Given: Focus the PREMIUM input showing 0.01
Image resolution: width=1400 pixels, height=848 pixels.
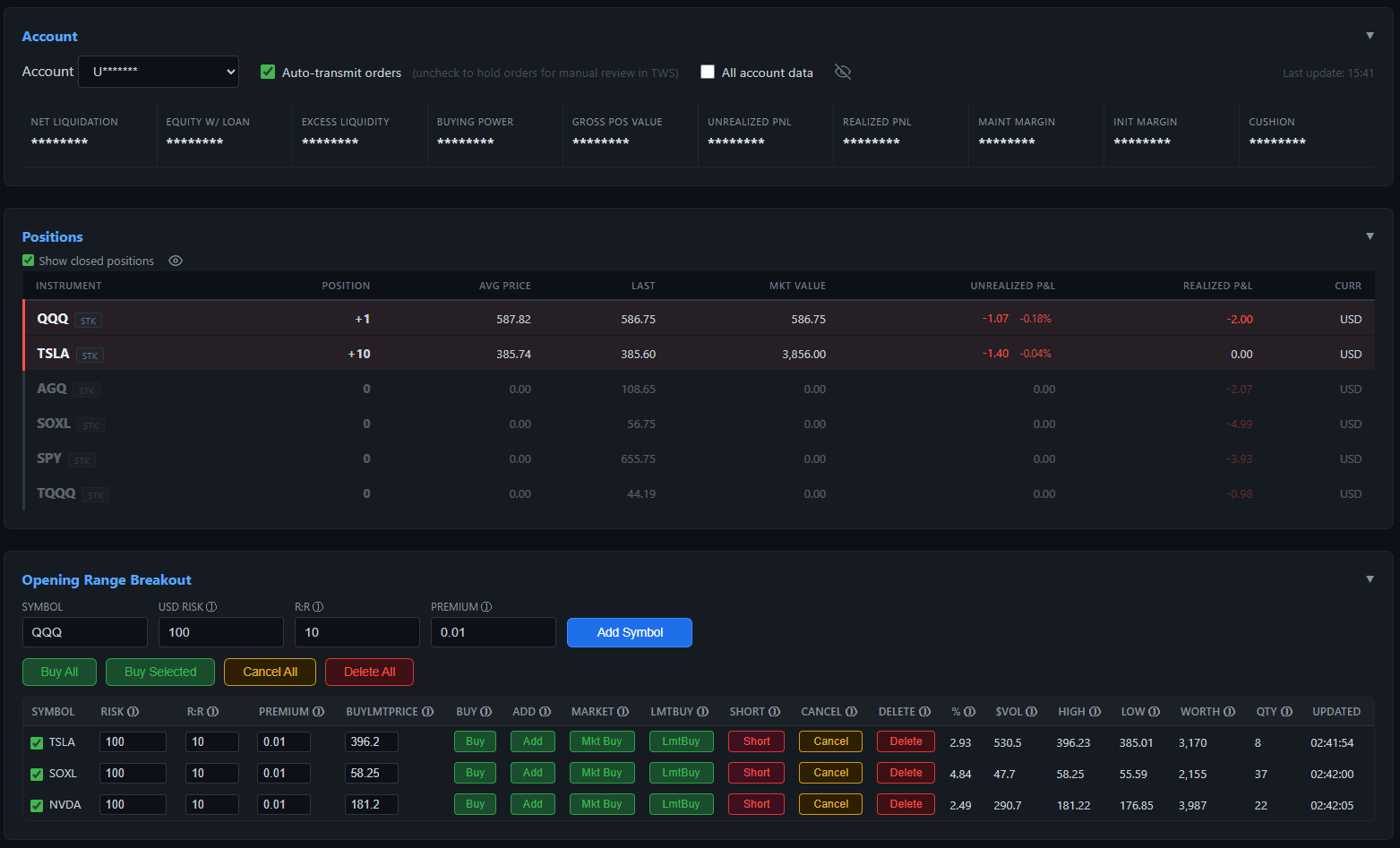Looking at the screenshot, I should point(493,632).
